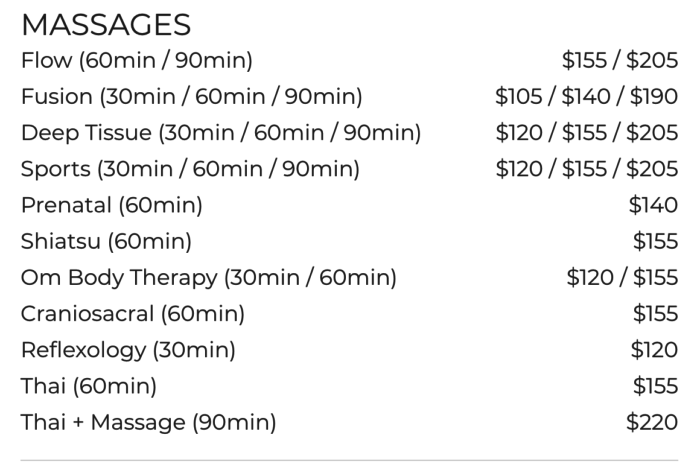Select the Sports massage entry
The width and height of the screenshot is (700, 473).
pyautogui.click(x=190, y=169)
